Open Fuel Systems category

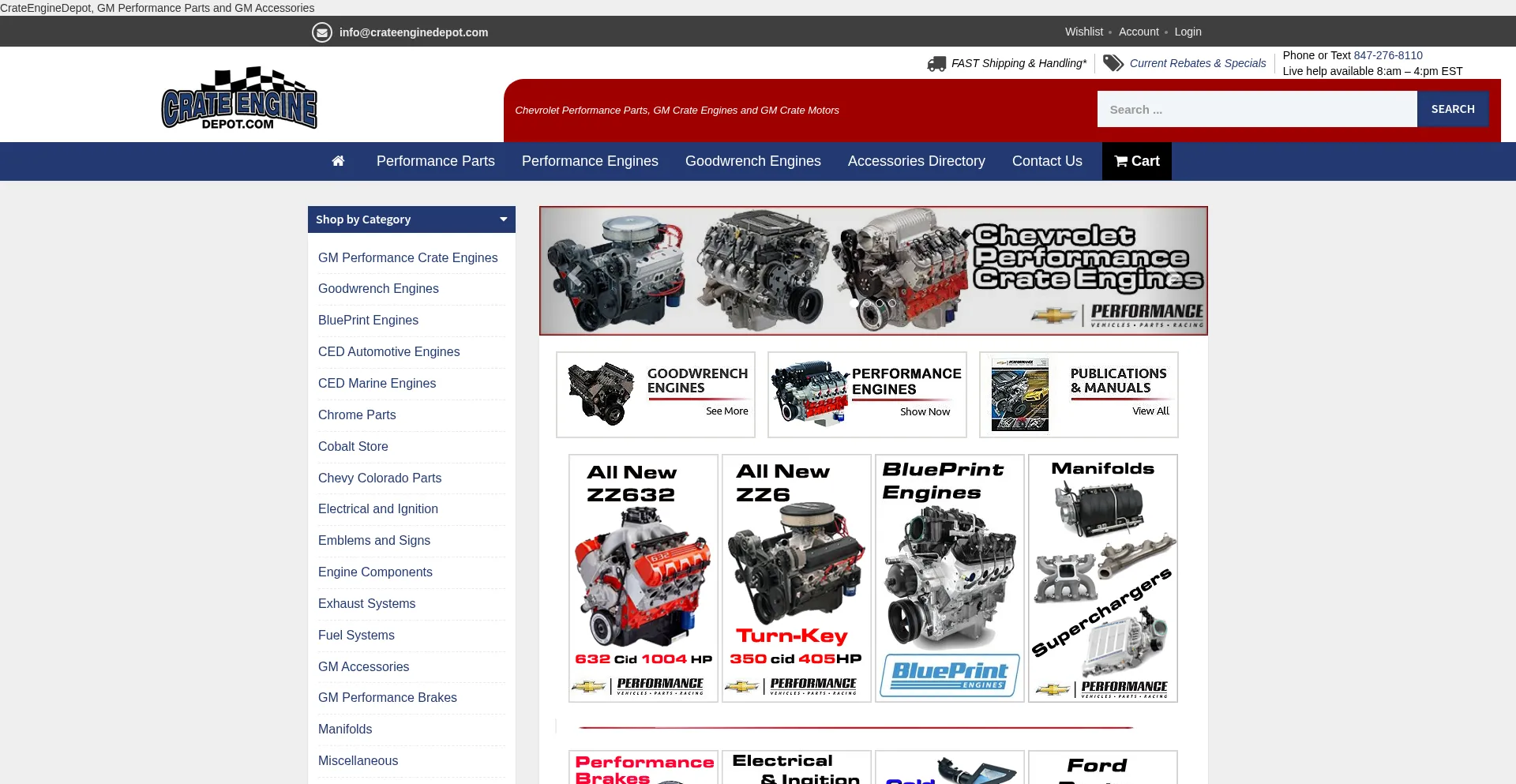(356, 636)
